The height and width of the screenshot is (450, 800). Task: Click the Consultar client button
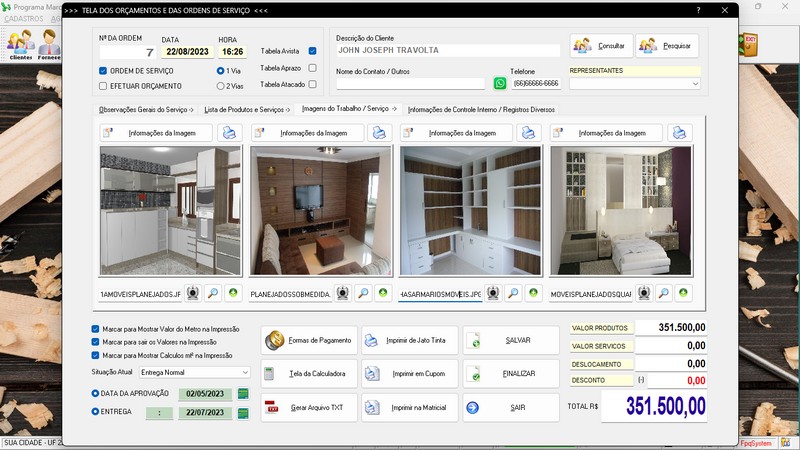[602, 46]
